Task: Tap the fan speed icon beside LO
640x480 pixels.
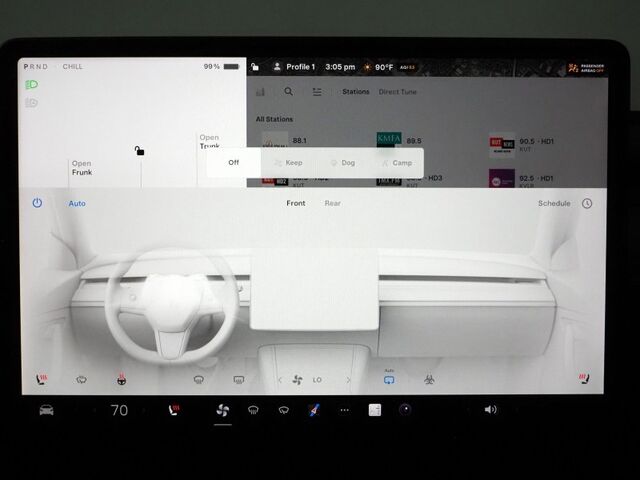Action: (298, 380)
